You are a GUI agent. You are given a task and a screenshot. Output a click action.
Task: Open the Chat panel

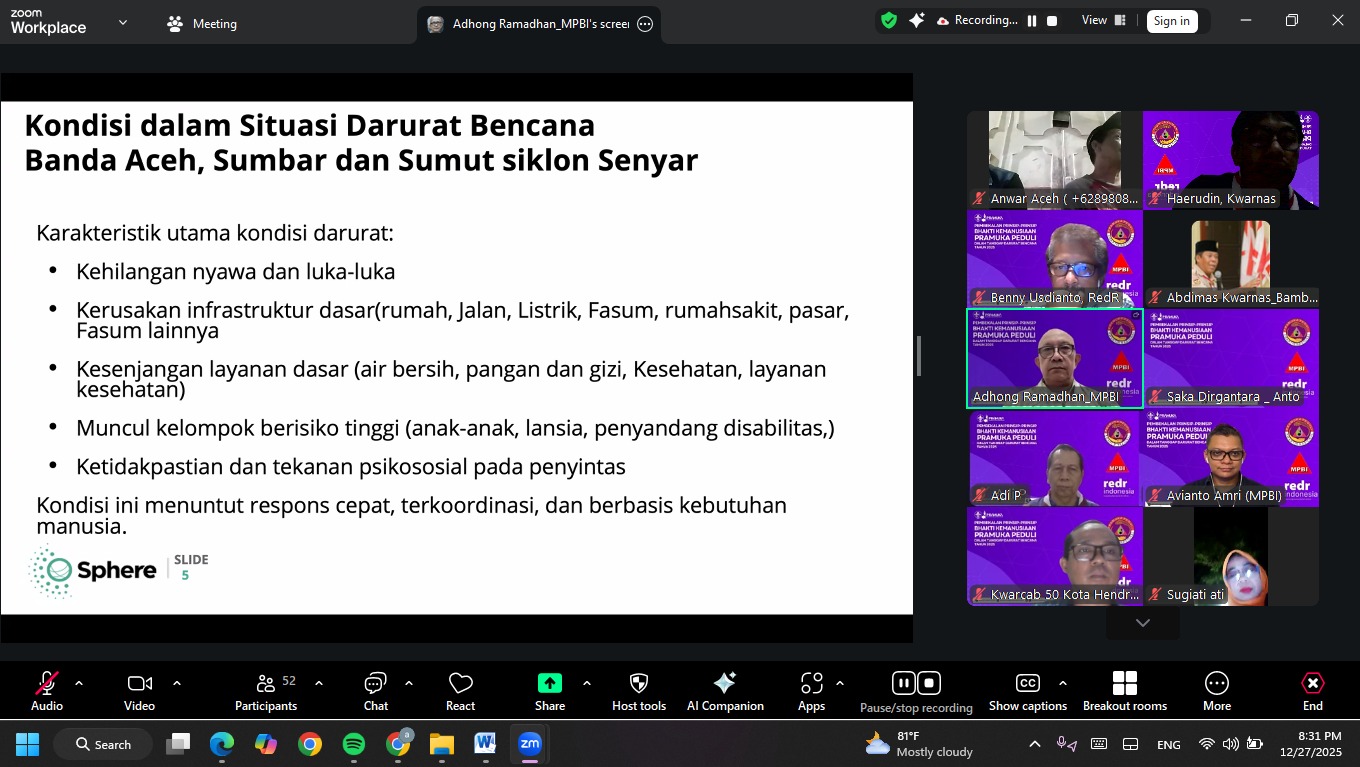(x=376, y=691)
